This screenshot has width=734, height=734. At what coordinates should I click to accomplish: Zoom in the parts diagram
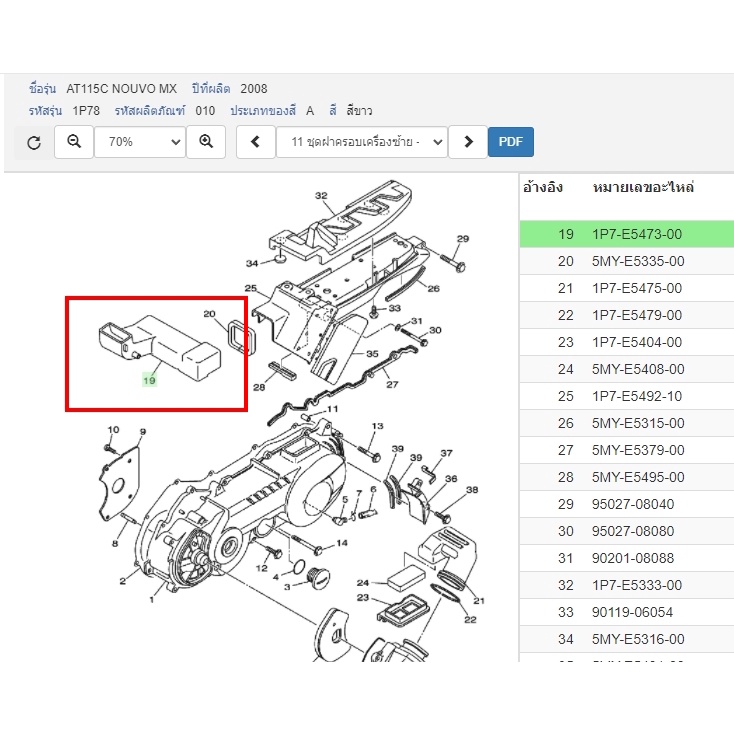coord(206,142)
